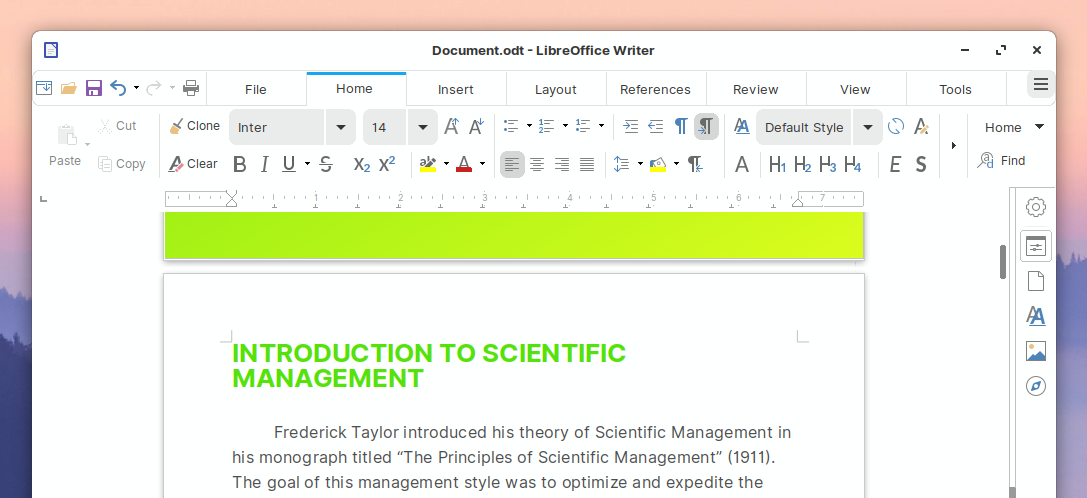Click the Clone formatting paintbrush
The image size is (1087, 498).
pos(194,126)
